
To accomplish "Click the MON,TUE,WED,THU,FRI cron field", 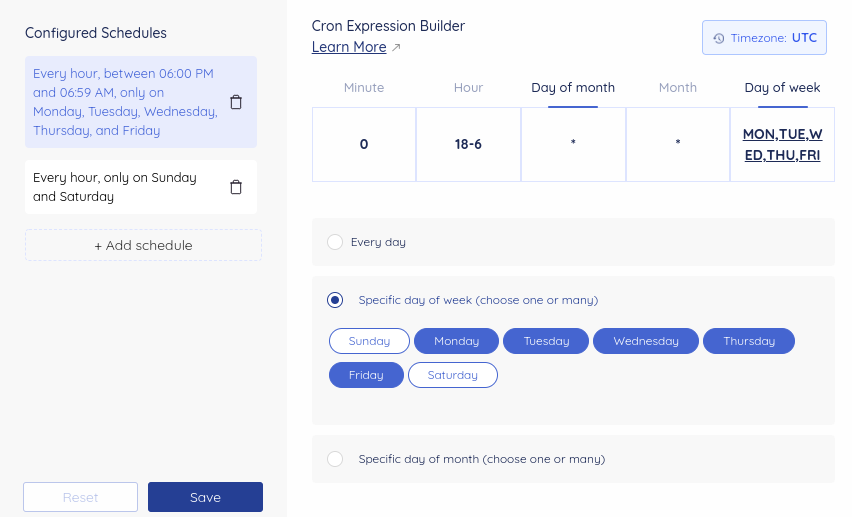I will click(x=782, y=145).
